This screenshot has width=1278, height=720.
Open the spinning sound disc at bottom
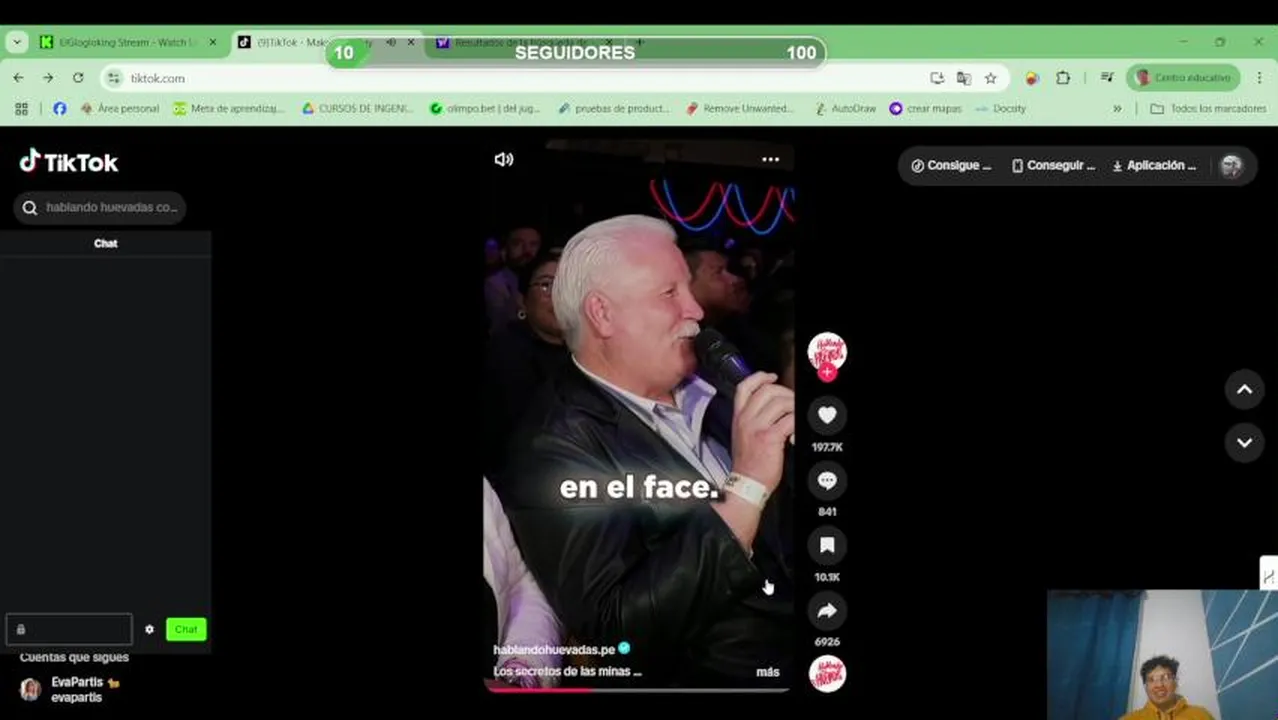tap(827, 674)
